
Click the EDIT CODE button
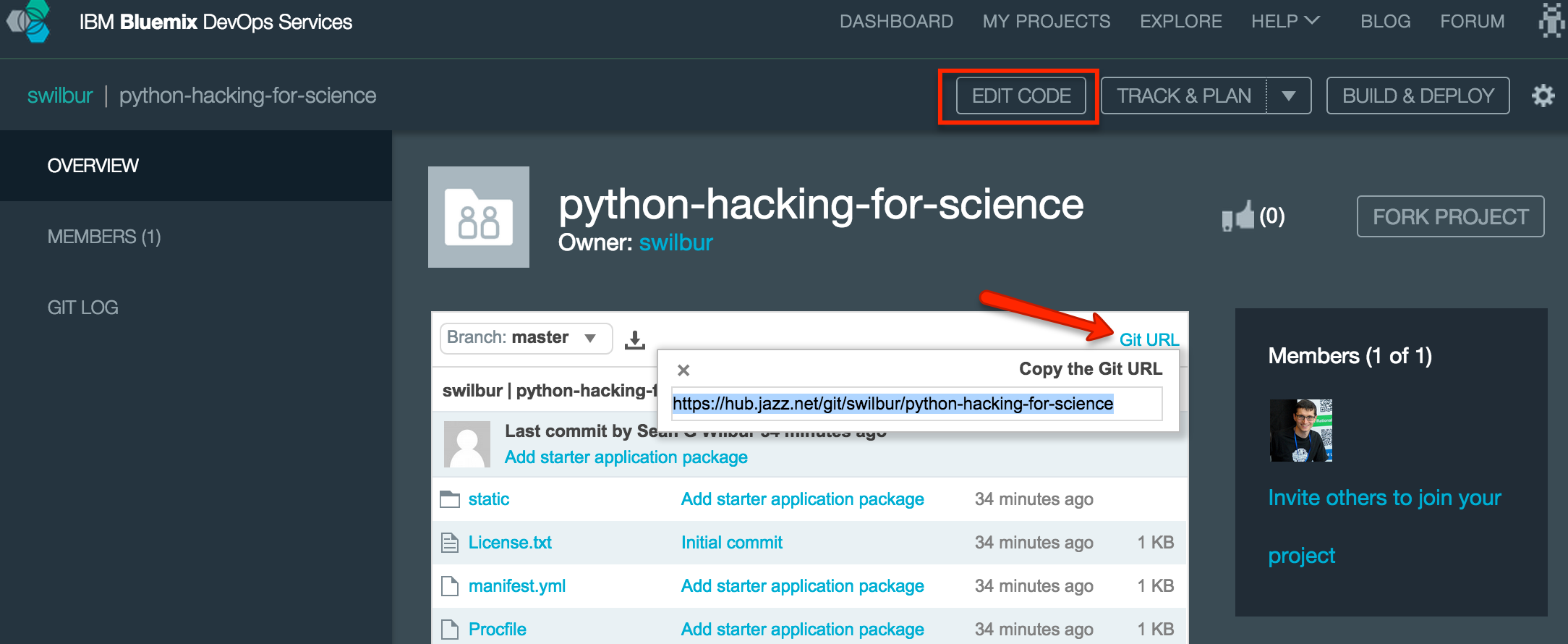tap(1021, 96)
